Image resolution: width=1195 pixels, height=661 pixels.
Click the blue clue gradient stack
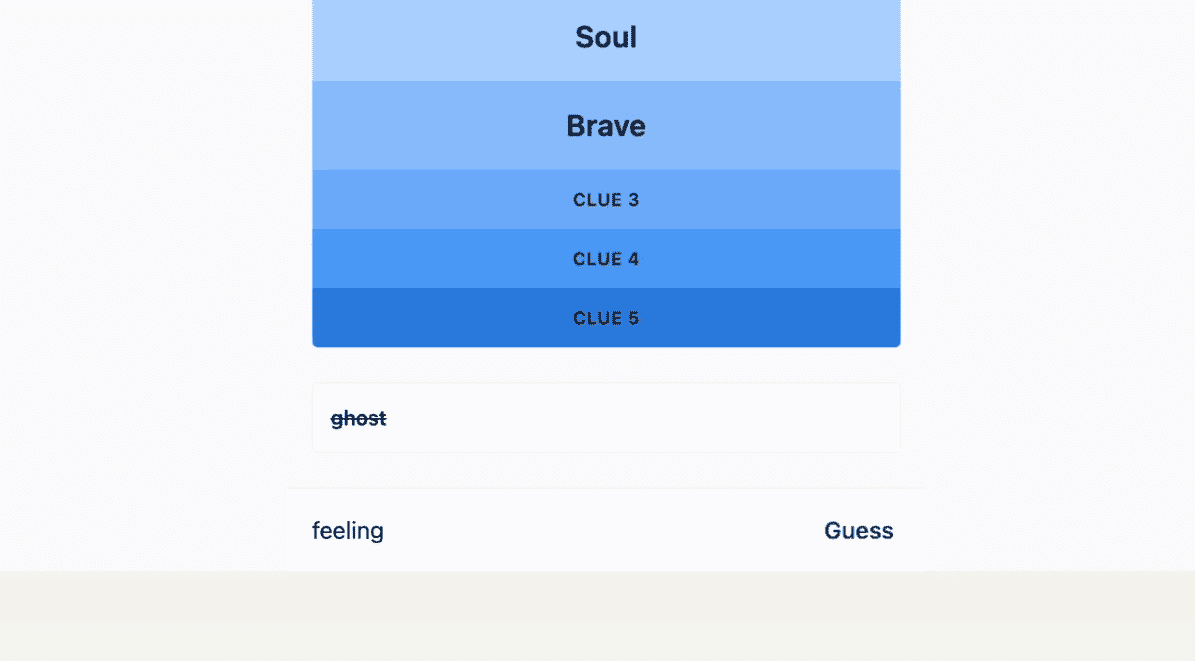[606, 175]
